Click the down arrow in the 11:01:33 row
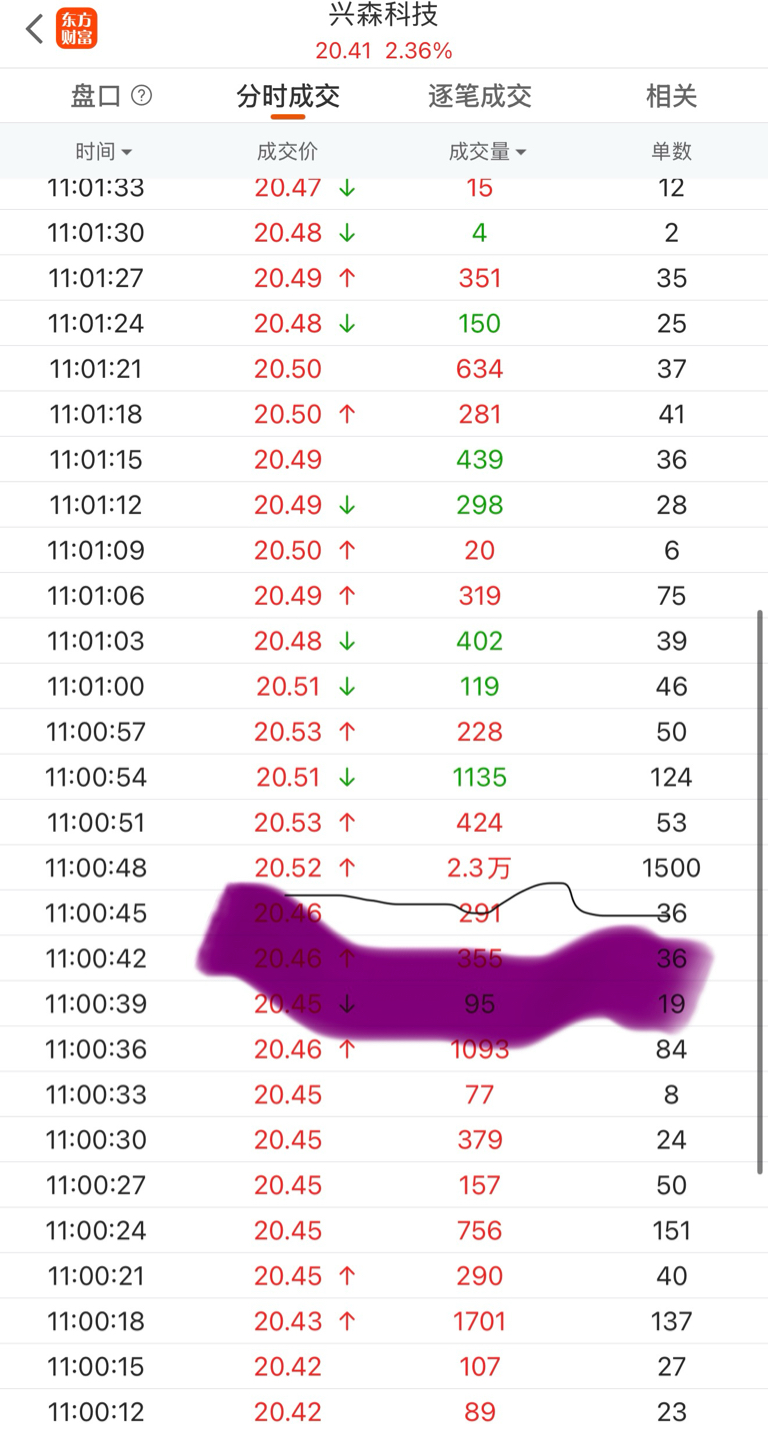The height and width of the screenshot is (1432, 768). [x=347, y=187]
